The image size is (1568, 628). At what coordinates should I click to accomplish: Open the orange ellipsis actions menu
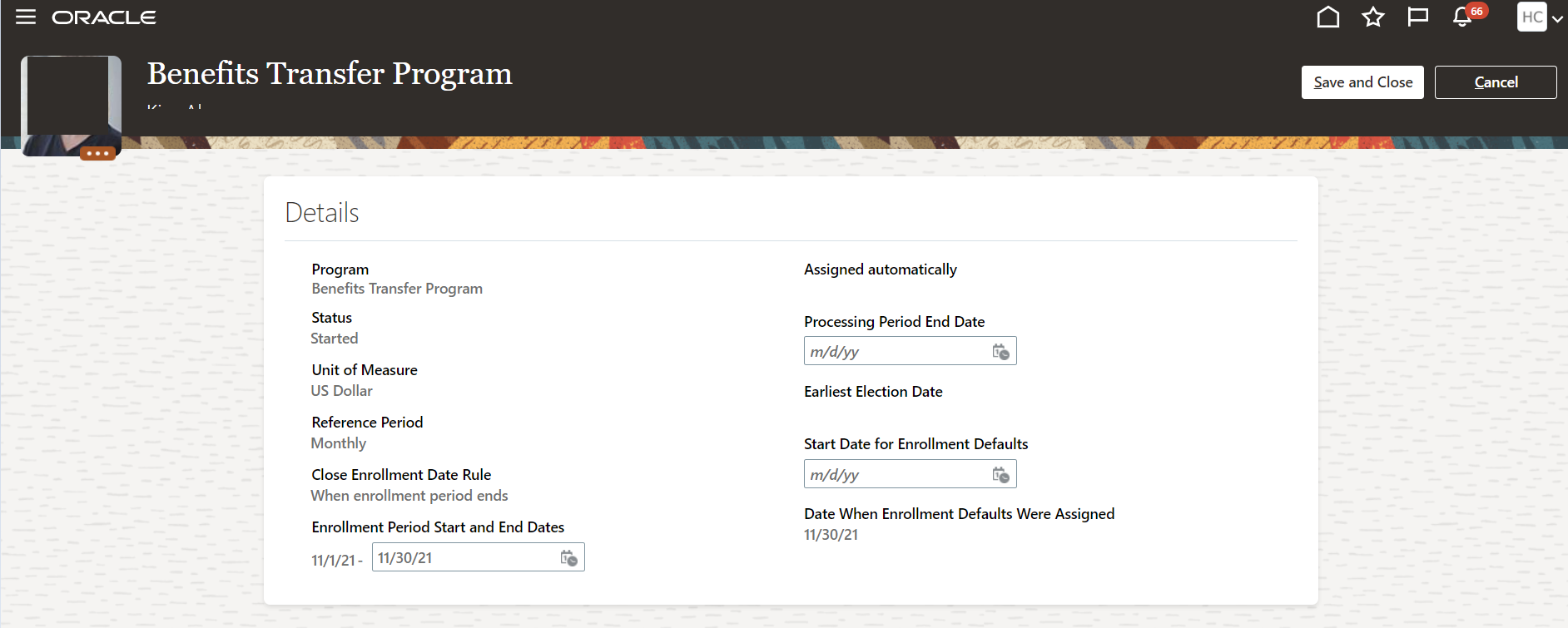click(97, 154)
